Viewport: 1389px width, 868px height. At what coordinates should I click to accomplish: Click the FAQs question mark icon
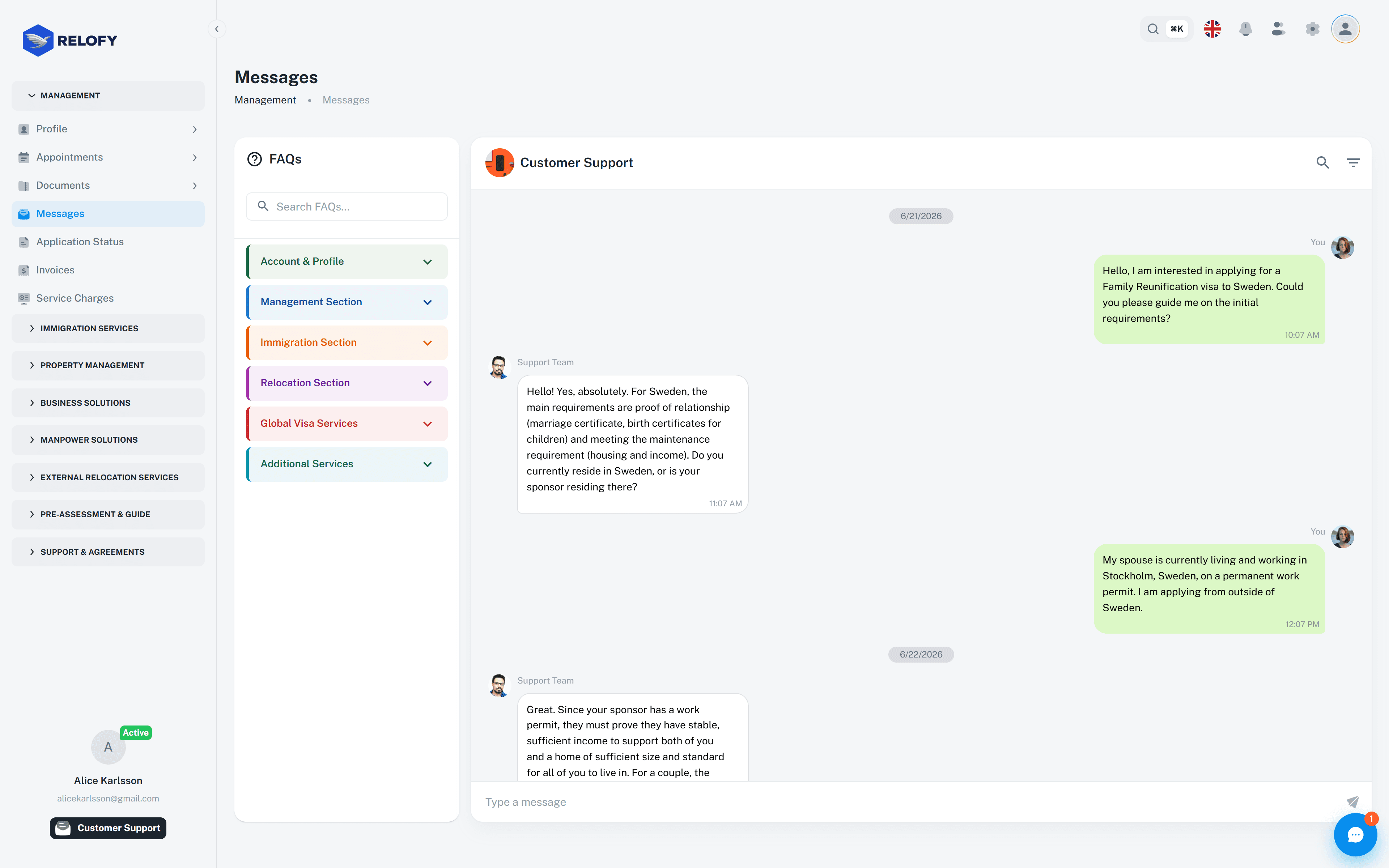click(254, 159)
